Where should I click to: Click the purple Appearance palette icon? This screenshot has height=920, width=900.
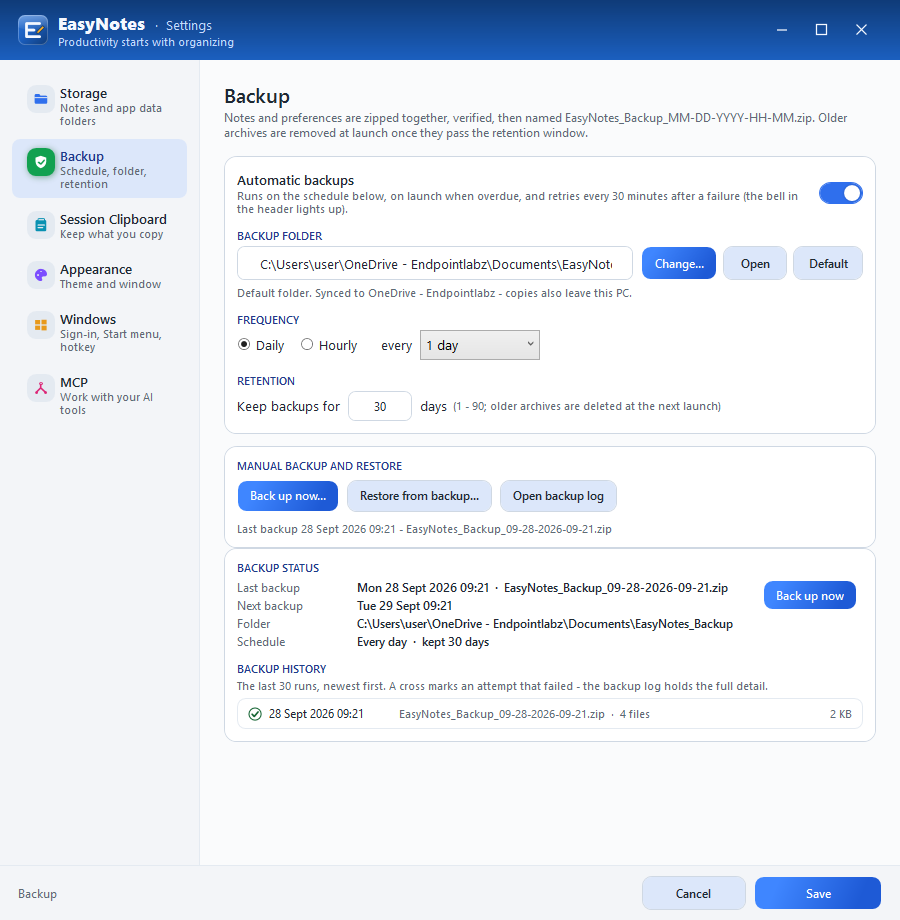pos(40,275)
